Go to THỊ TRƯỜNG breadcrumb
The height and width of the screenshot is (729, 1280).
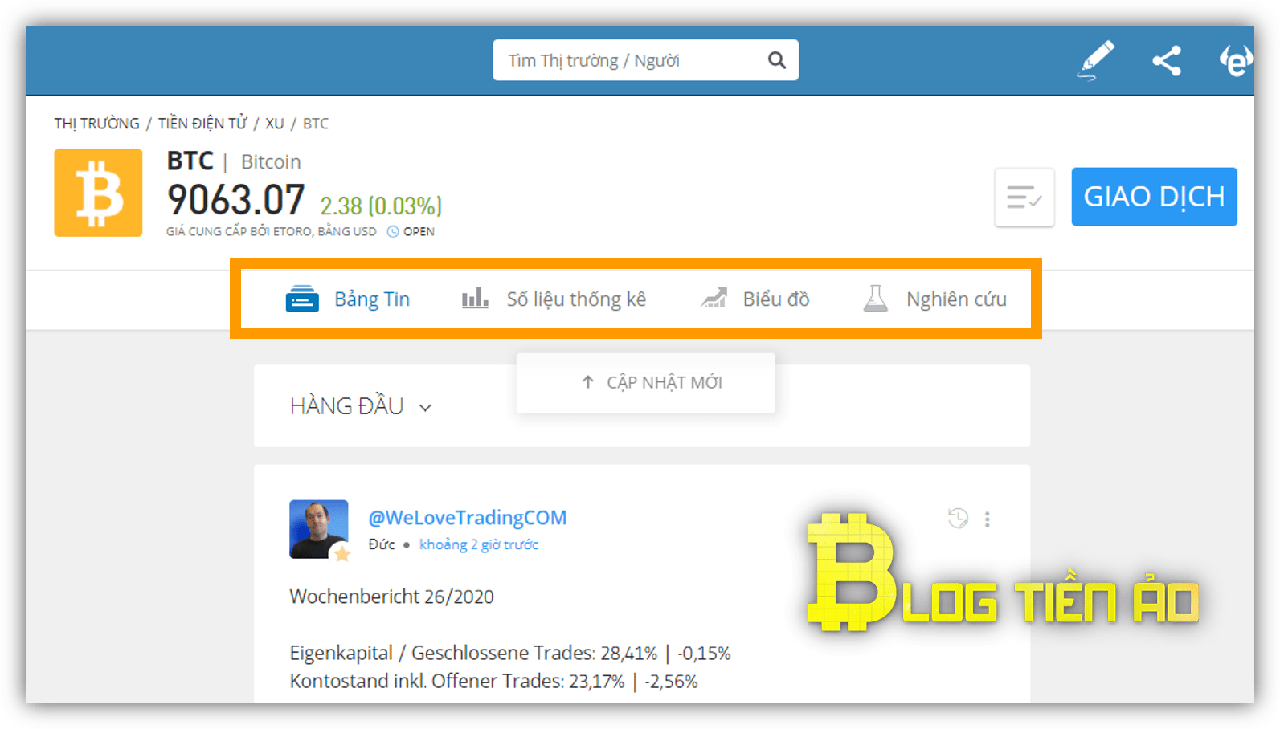(x=97, y=123)
